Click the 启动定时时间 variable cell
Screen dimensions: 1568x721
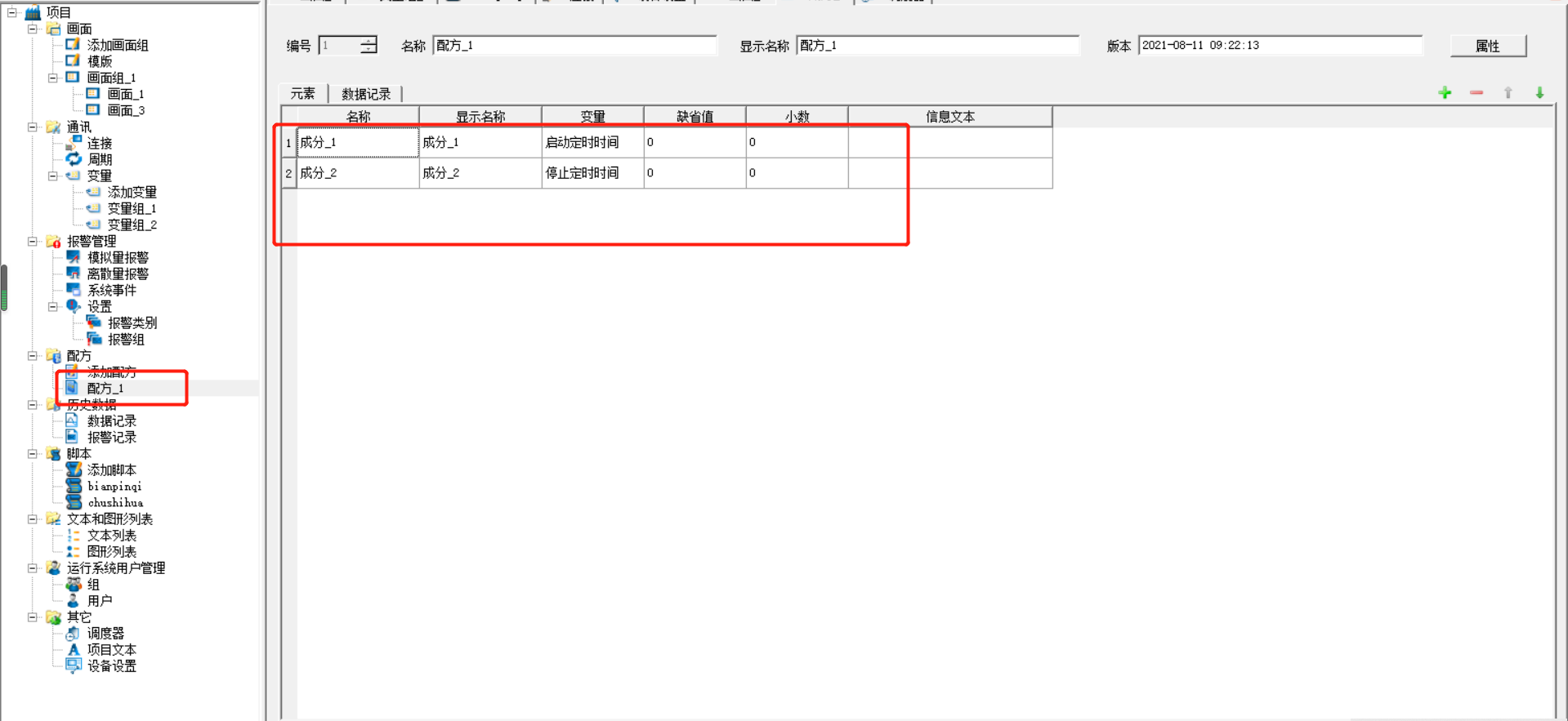(592, 142)
